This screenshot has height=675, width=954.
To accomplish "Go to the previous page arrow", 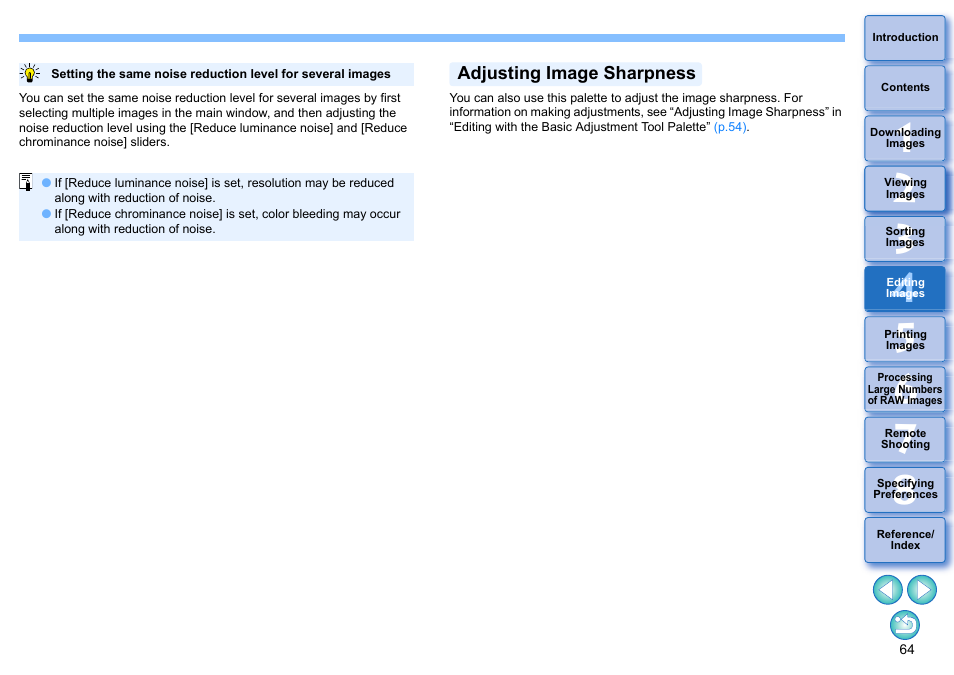I will click(887, 590).
